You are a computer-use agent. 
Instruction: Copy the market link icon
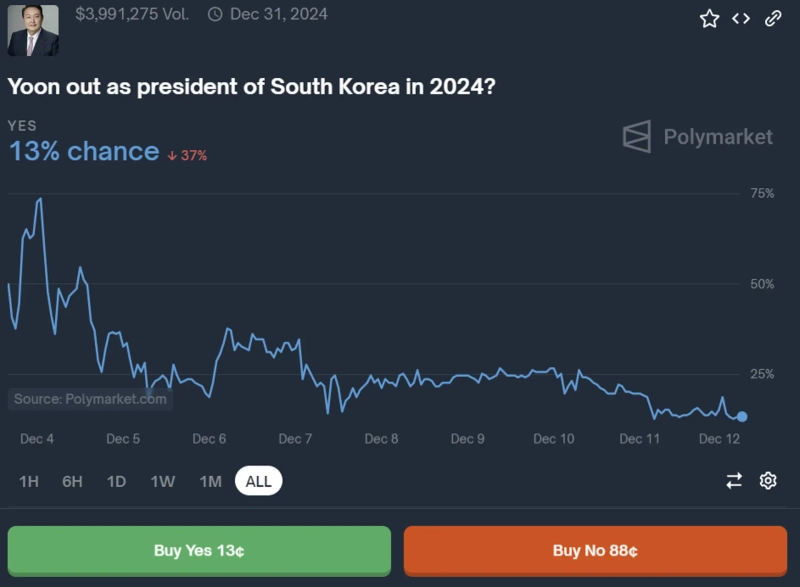(x=772, y=18)
